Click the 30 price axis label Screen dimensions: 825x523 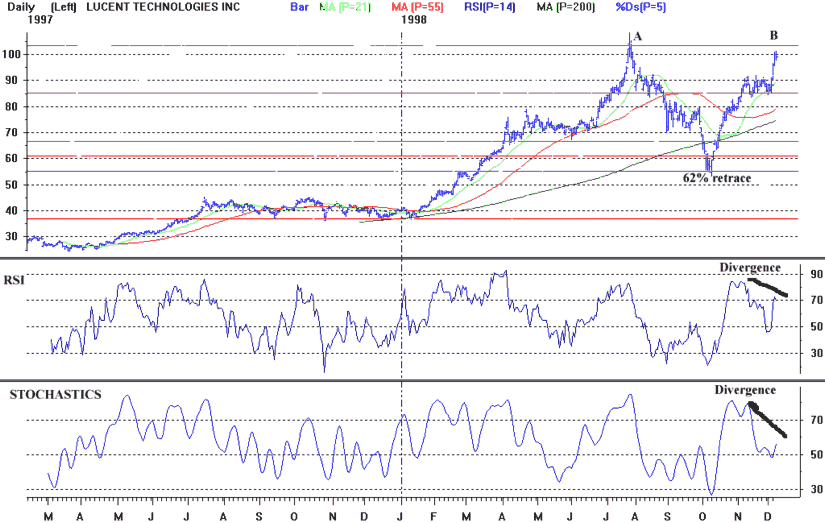point(11,237)
